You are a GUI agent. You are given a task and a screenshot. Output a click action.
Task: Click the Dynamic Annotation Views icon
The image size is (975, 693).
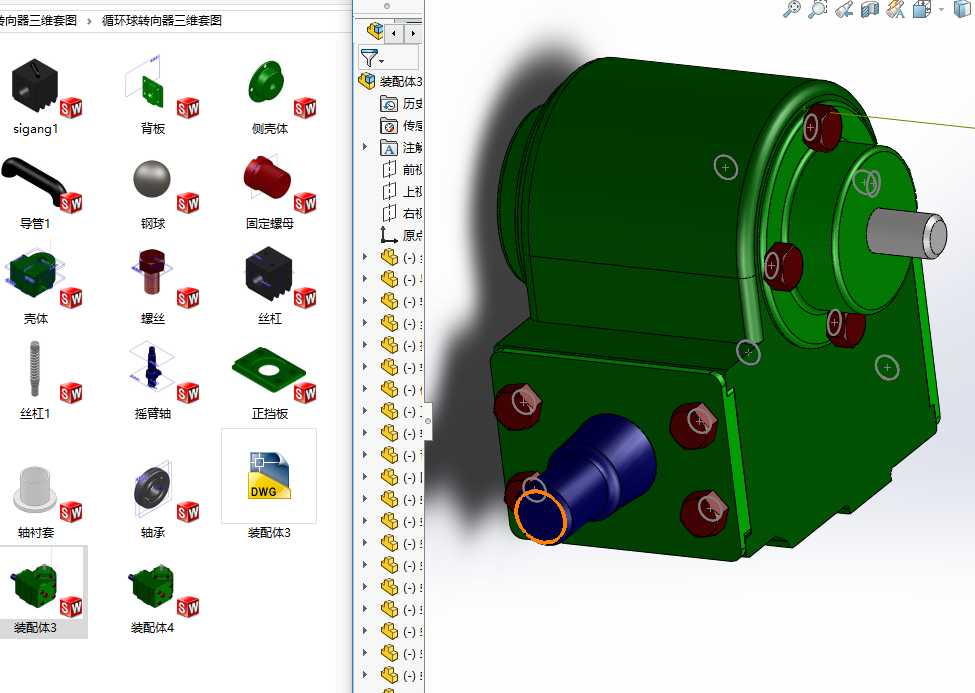pyautogui.click(x=895, y=9)
